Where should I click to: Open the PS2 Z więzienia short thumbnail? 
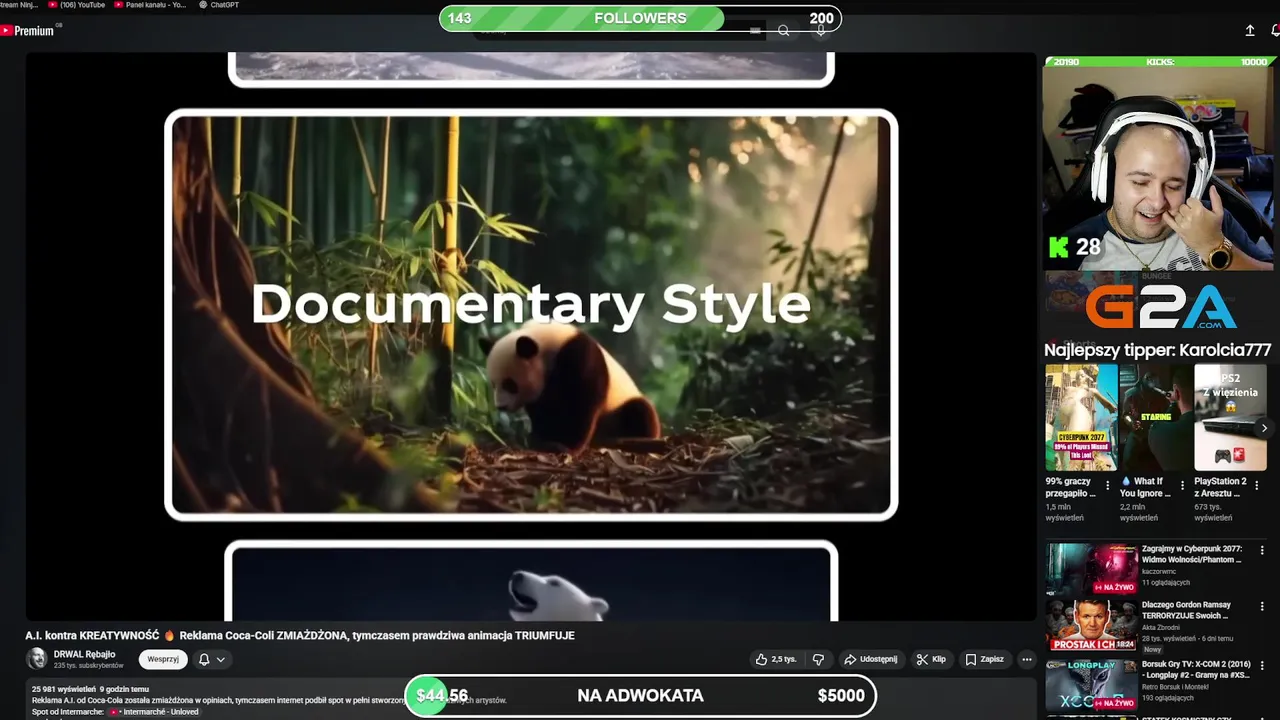click(1230, 417)
